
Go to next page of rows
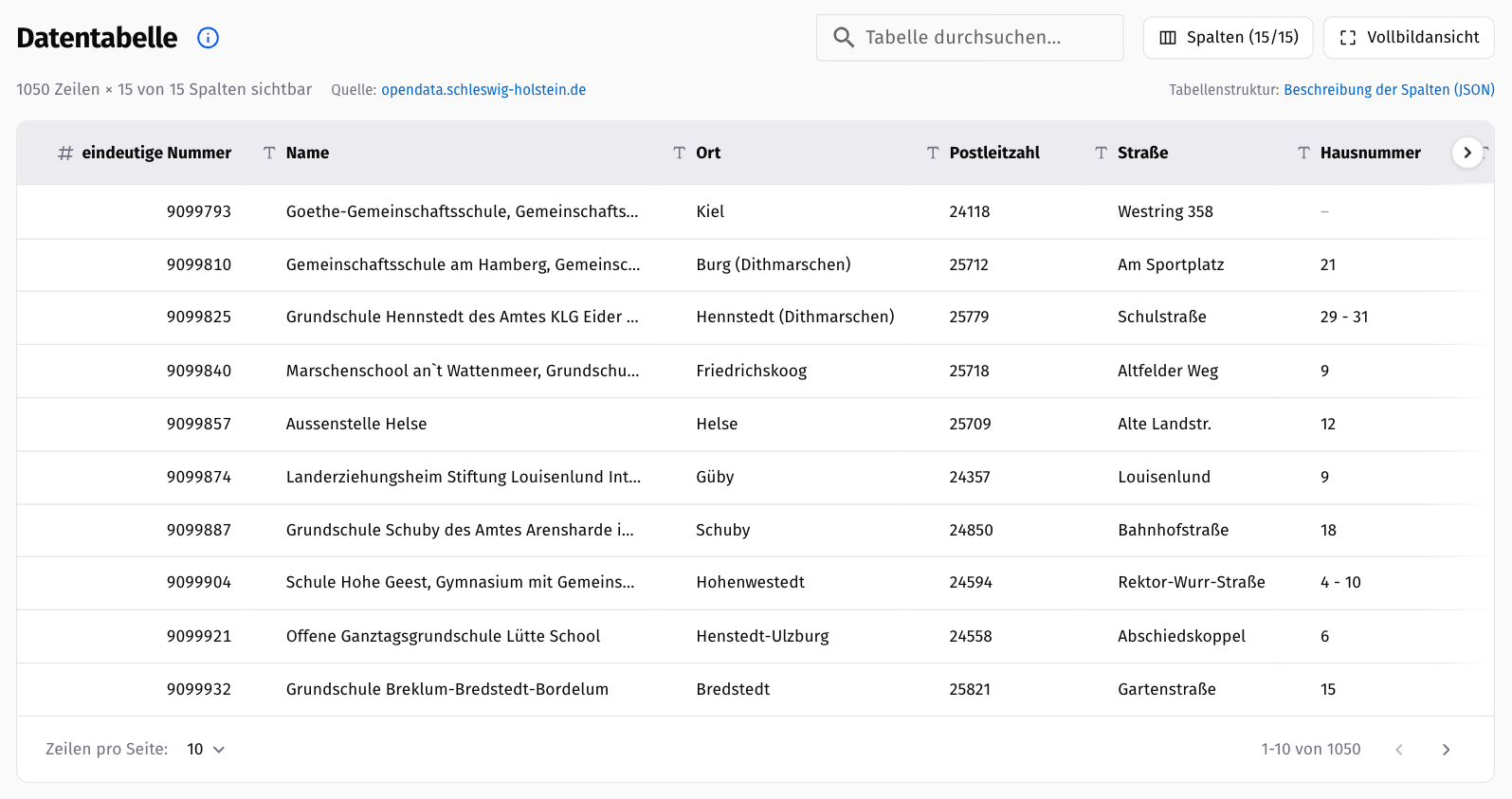1446,750
